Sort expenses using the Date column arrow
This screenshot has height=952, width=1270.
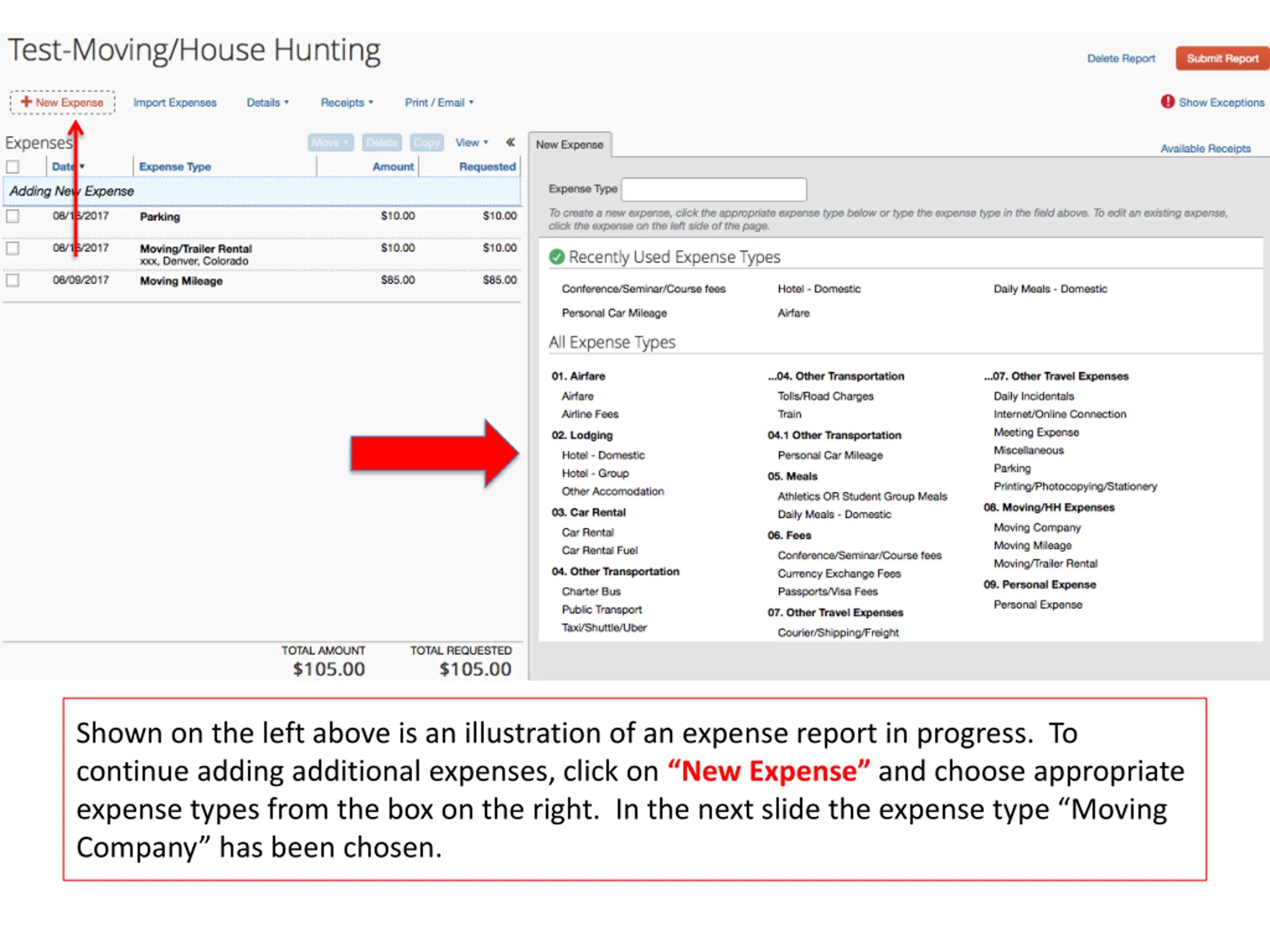pyautogui.click(x=82, y=167)
